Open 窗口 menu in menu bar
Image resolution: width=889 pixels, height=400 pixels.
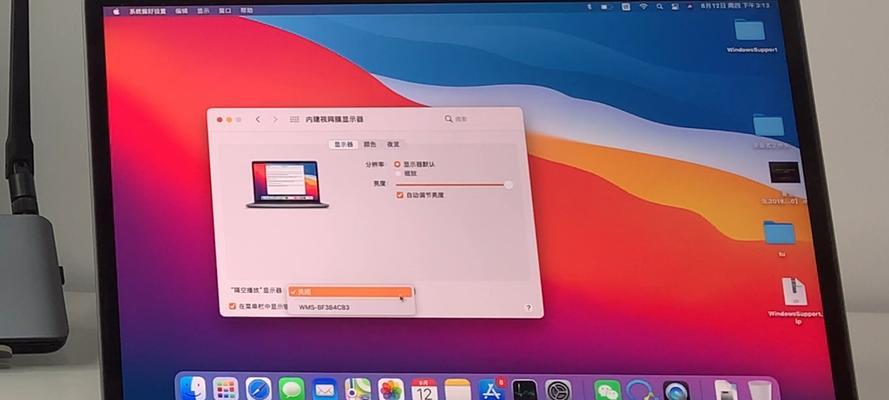pyautogui.click(x=225, y=11)
